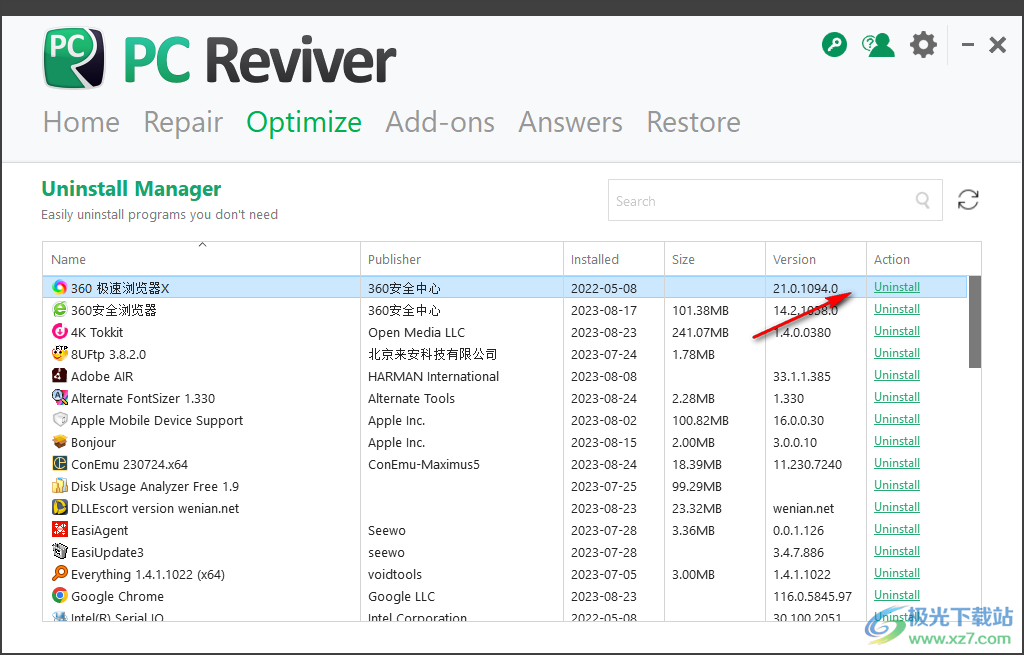The width and height of the screenshot is (1024, 655).
Task: Sort by the Installed column header
Action: coord(614,259)
